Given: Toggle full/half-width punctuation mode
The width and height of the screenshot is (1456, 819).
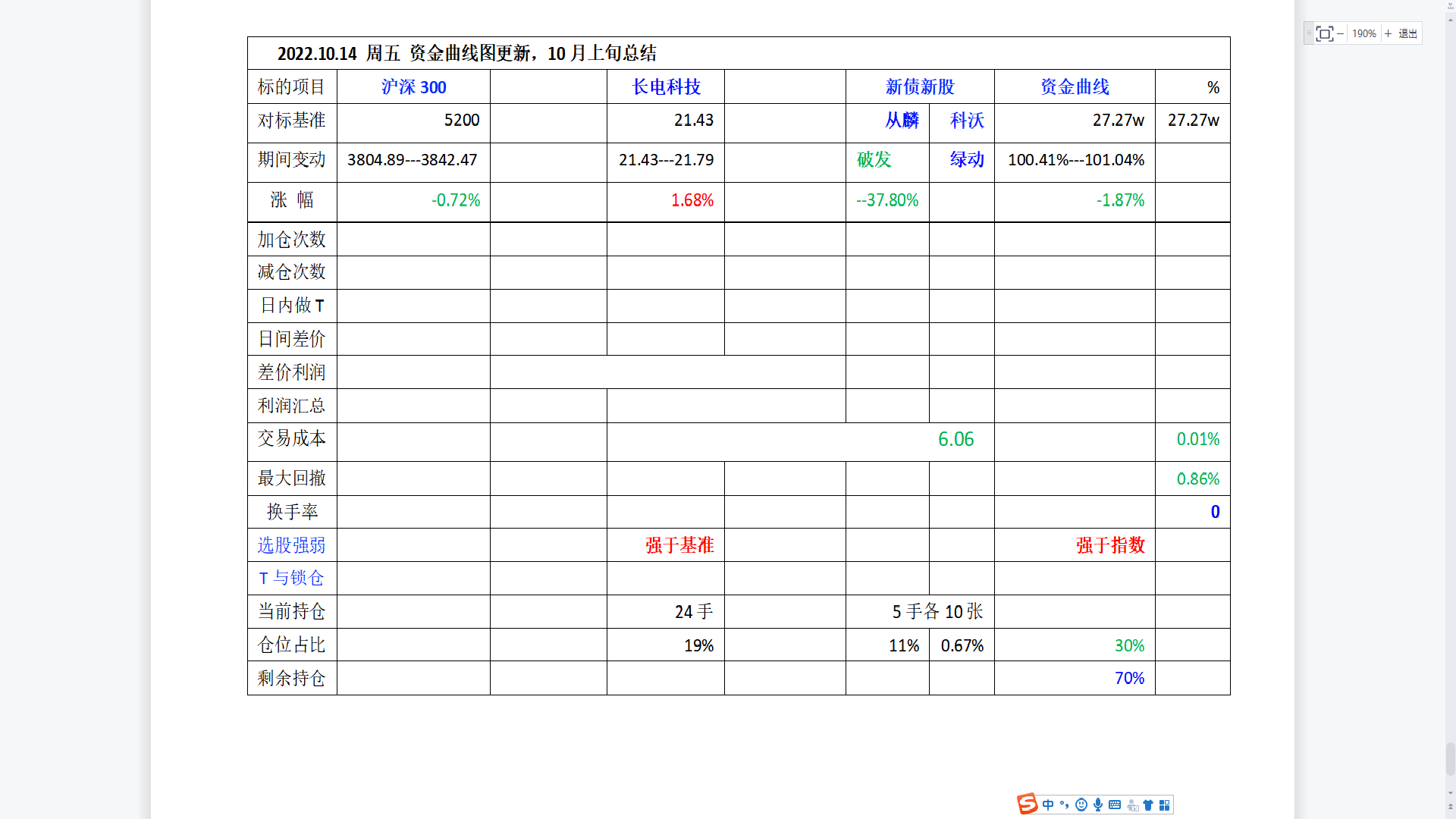Looking at the screenshot, I should point(1065,804).
